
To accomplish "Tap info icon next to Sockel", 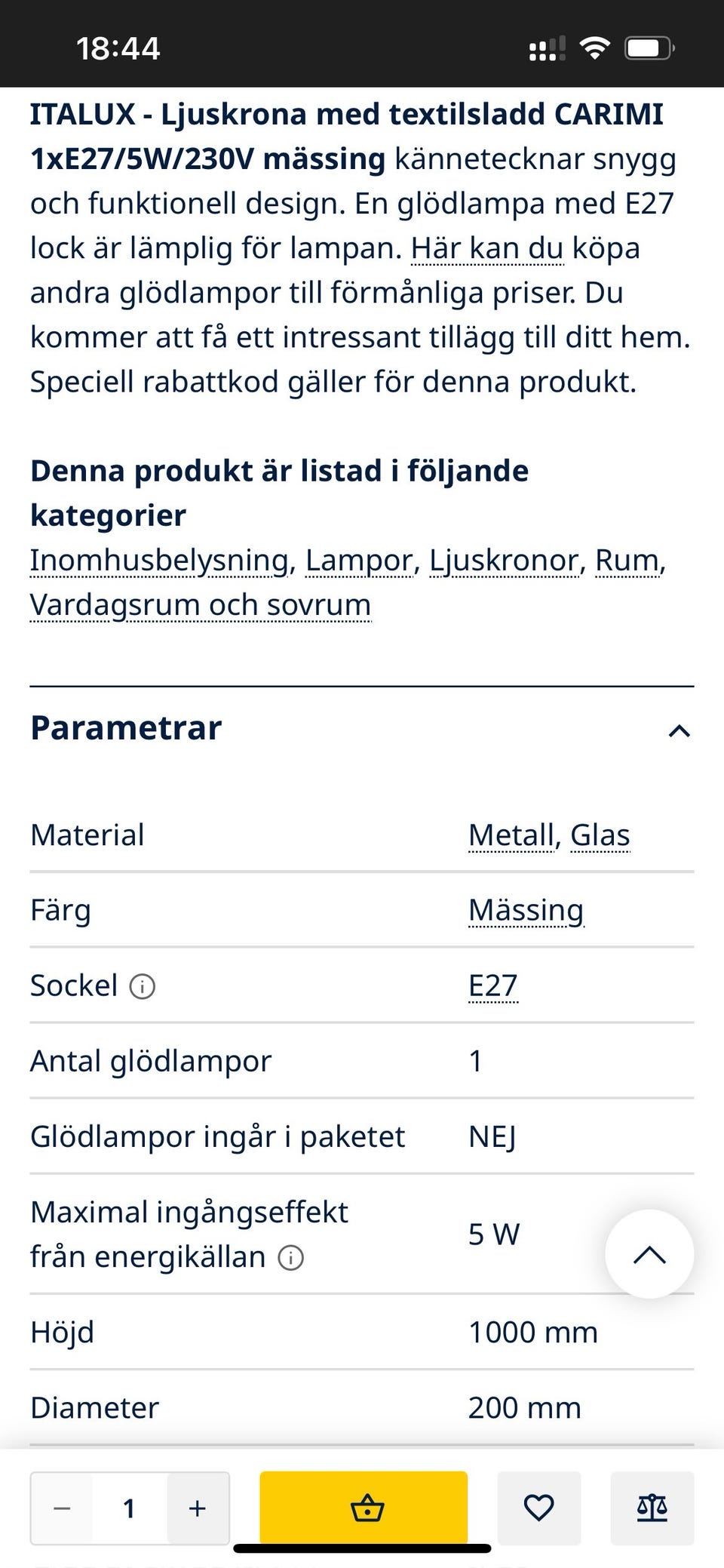I will click(x=143, y=986).
